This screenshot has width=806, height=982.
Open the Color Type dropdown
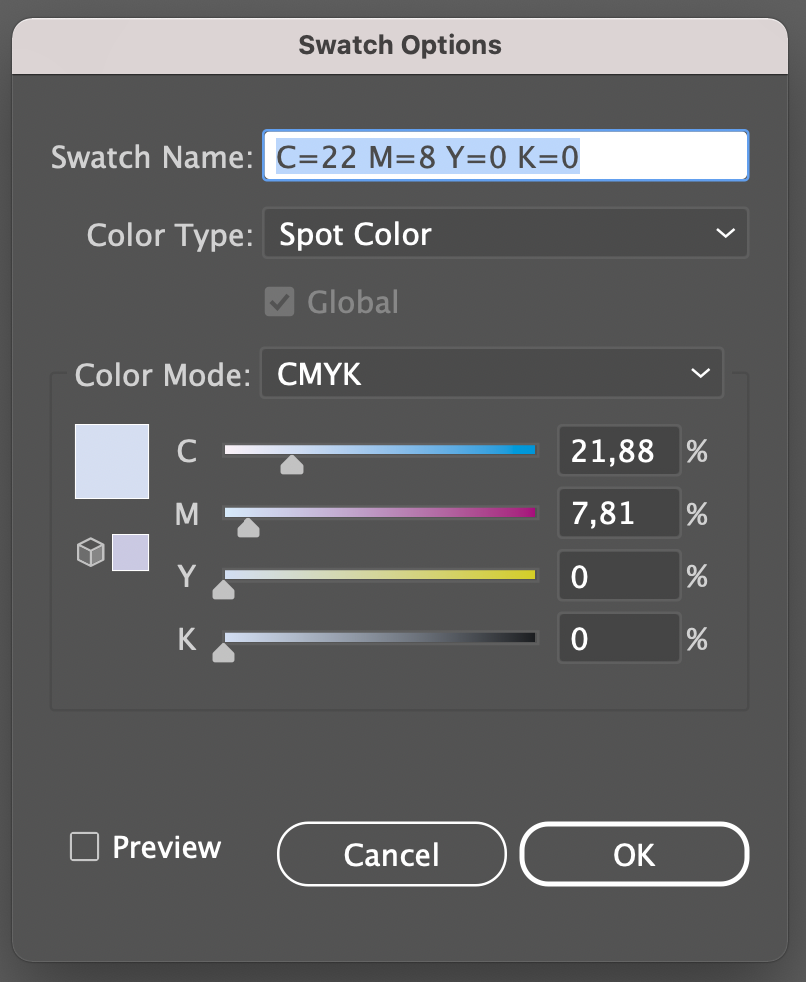point(505,234)
